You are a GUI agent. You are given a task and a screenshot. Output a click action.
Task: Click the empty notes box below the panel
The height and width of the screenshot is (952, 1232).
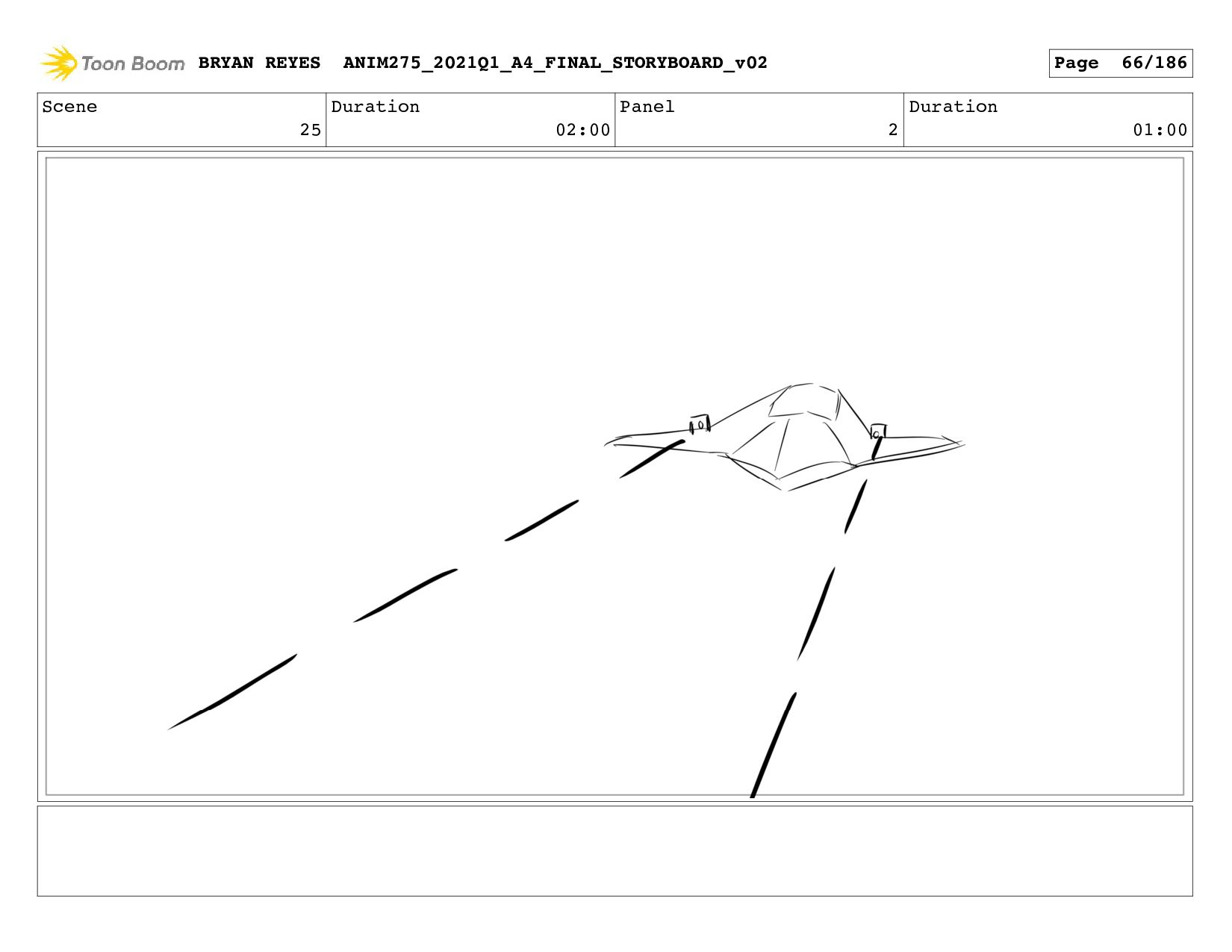coord(615,850)
